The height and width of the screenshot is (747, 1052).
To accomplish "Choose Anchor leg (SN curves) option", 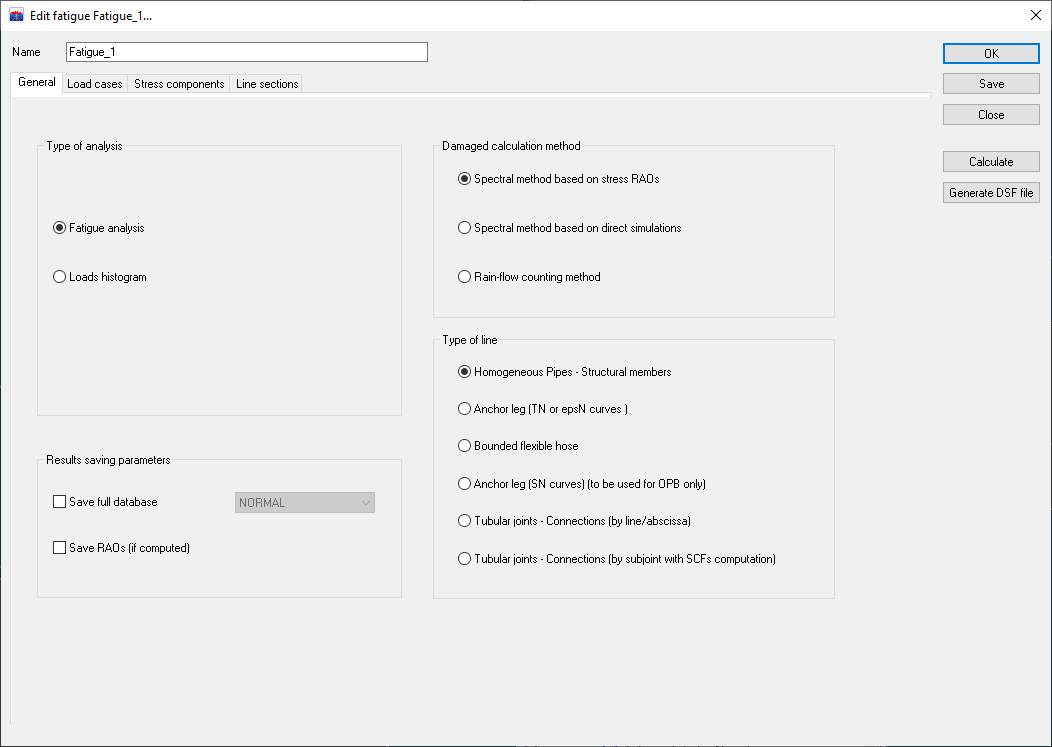I will pos(464,484).
